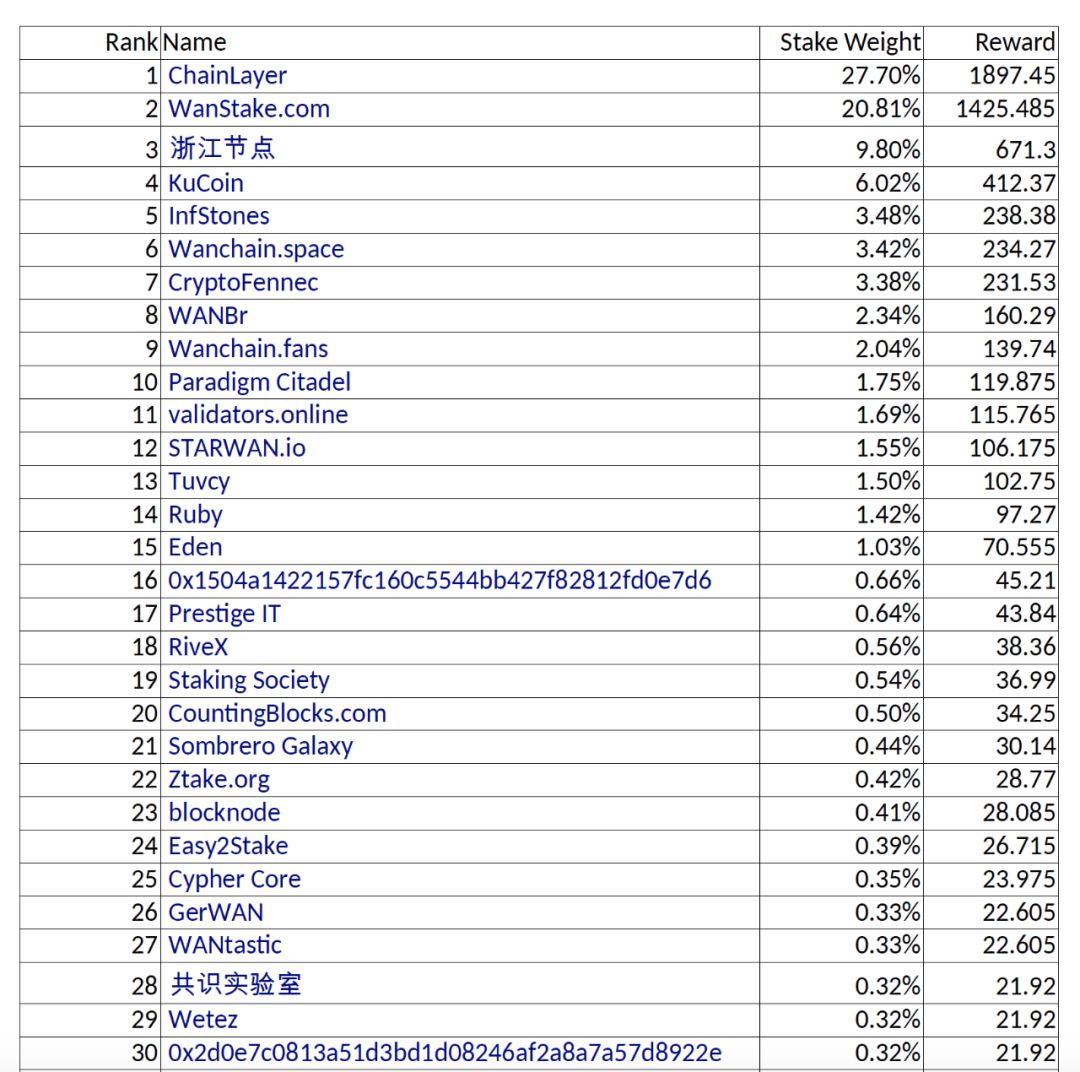Open Sombrero Galaxy validator link
This screenshot has height=1072, width=1080.
(x=260, y=747)
